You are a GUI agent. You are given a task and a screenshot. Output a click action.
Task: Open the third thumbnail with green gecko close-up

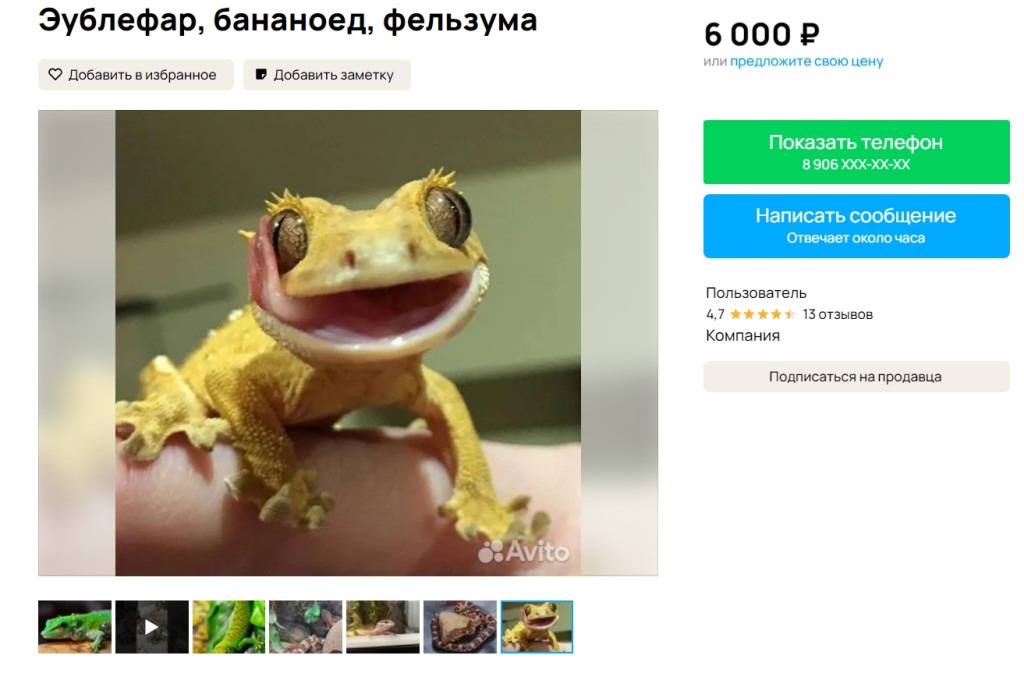(229, 627)
